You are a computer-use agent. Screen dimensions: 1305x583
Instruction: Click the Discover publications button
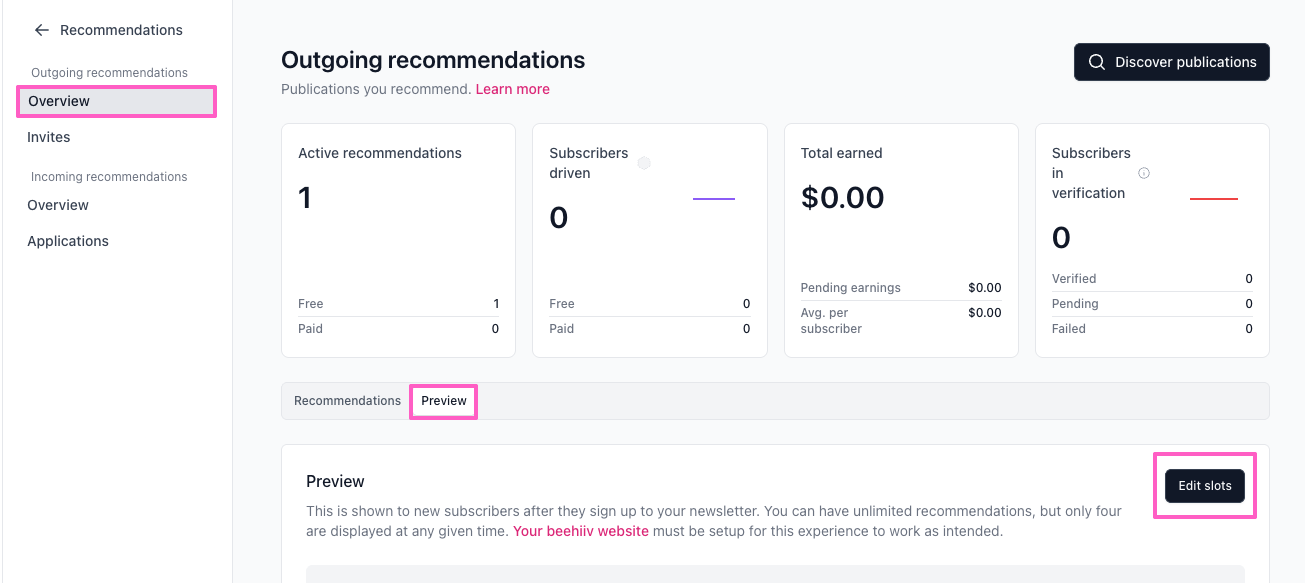coord(1172,62)
